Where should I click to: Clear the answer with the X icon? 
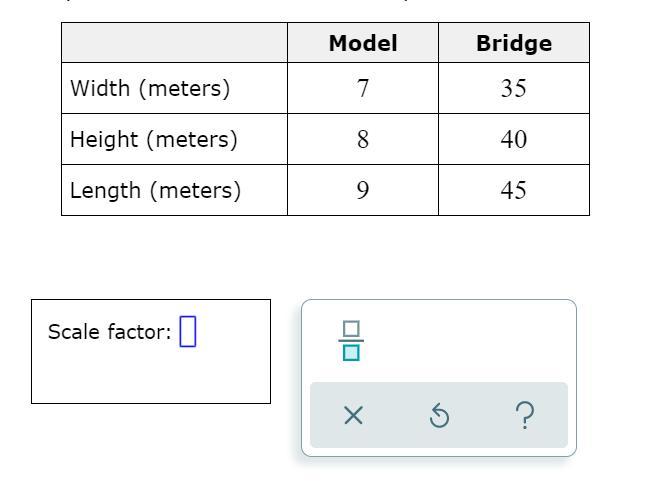[353, 415]
